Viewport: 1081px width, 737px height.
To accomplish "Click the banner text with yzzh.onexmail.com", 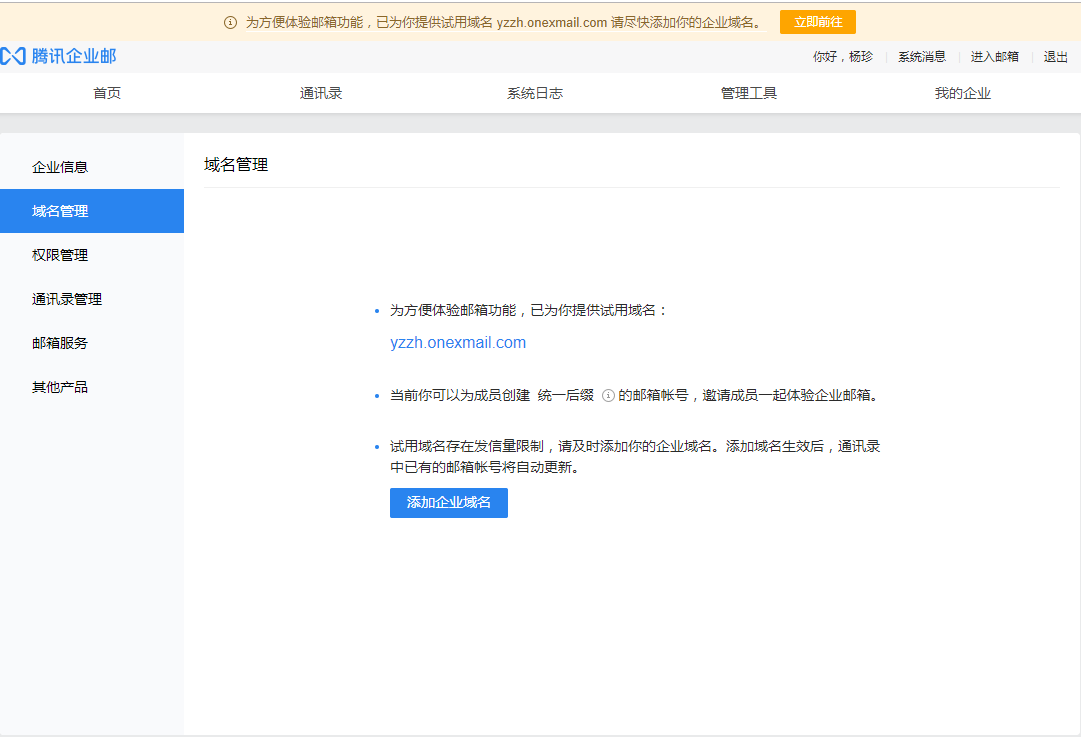I will point(505,23).
